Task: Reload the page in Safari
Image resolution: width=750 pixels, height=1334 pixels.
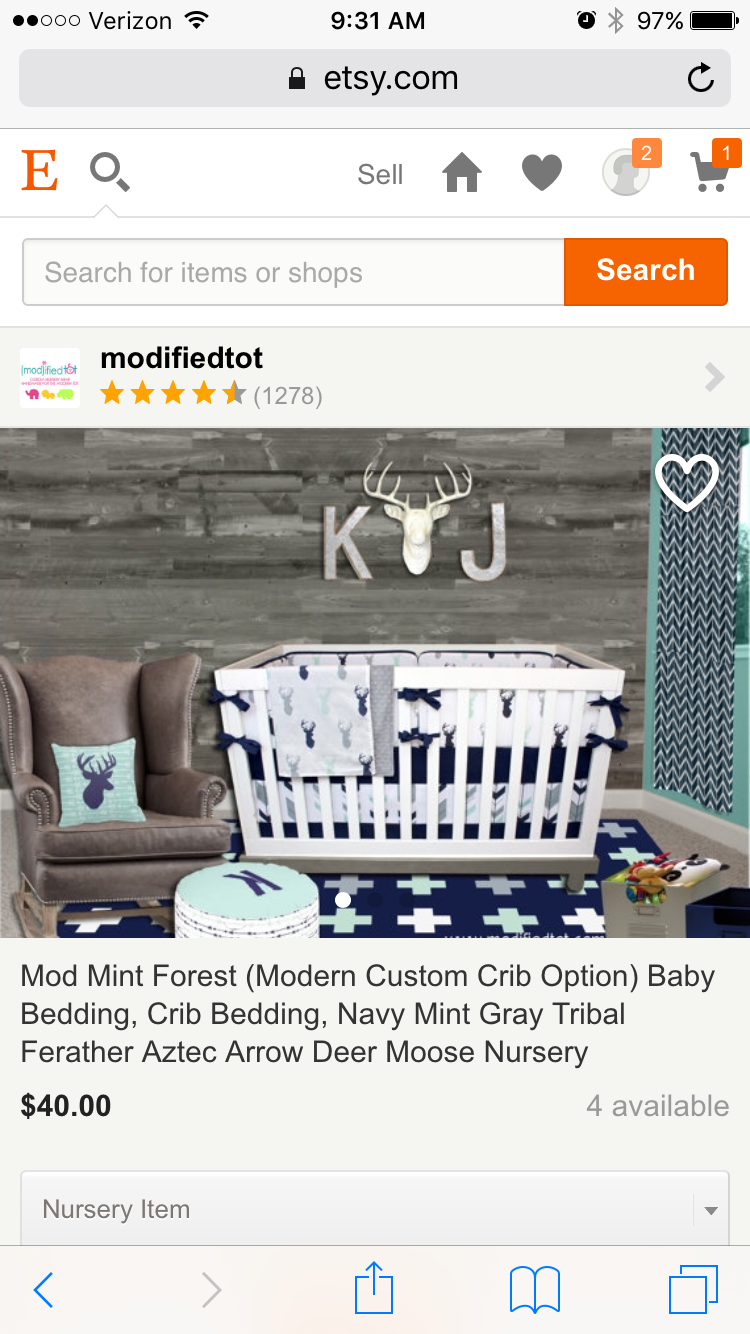Action: pyautogui.click(x=701, y=78)
